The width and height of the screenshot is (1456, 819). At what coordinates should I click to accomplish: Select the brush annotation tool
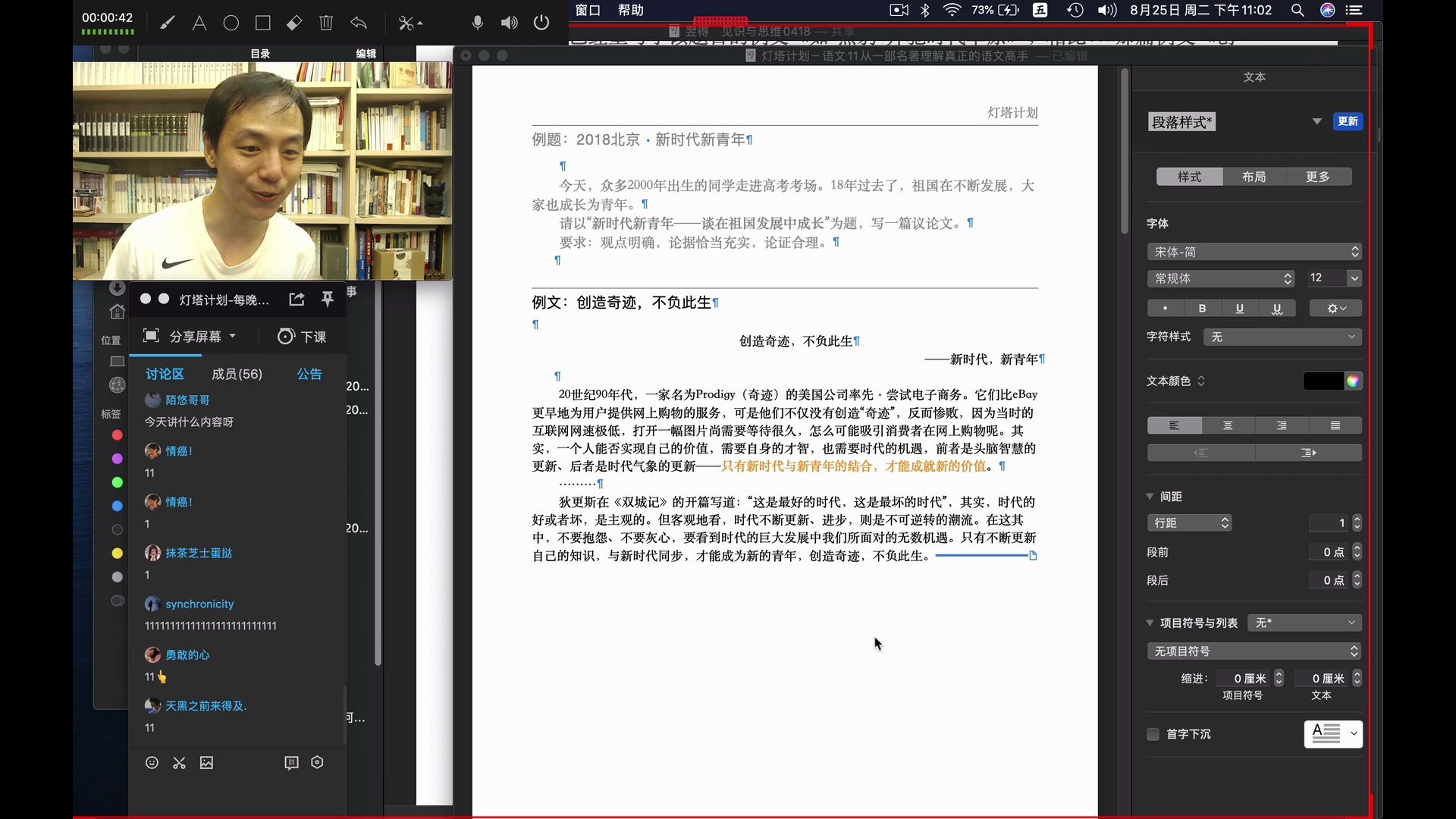168,23
